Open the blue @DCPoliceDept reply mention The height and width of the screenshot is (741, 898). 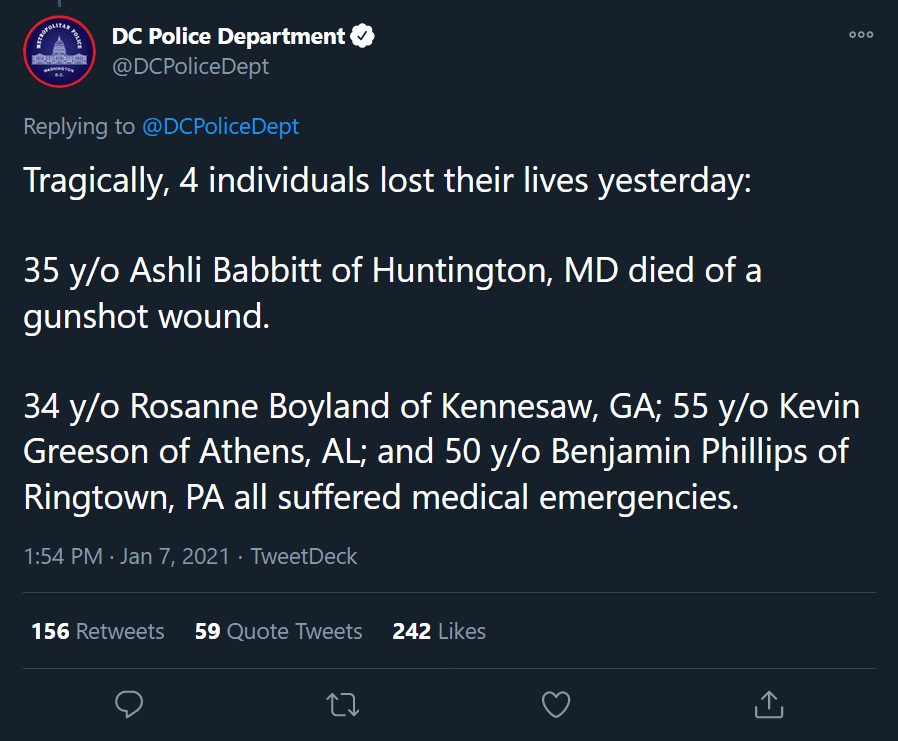point(220,126)
